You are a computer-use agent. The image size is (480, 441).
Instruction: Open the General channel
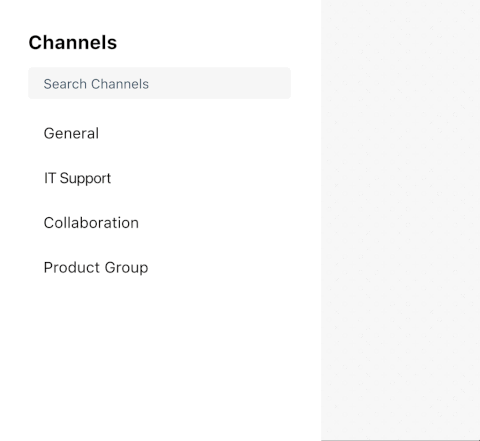click(x=159, y=133)
